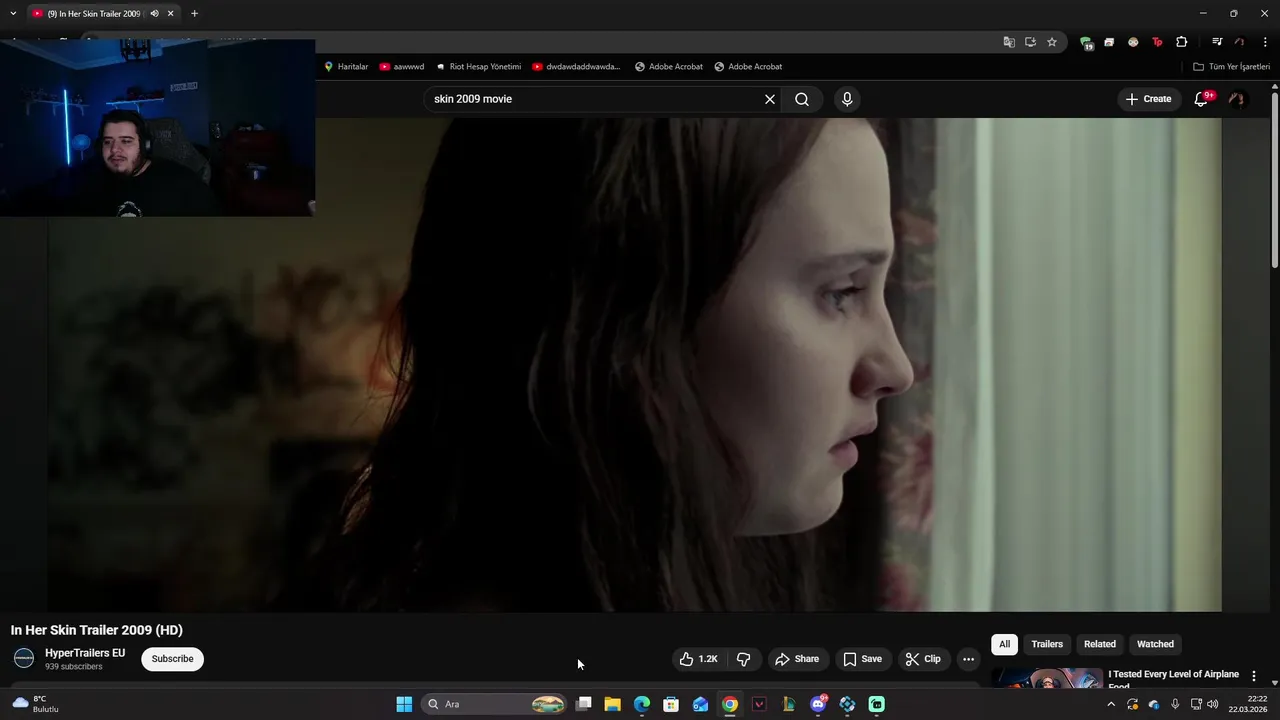Save the video to a playlist
This screenshot has height=720, width=1280.
(x=862, y=659)
